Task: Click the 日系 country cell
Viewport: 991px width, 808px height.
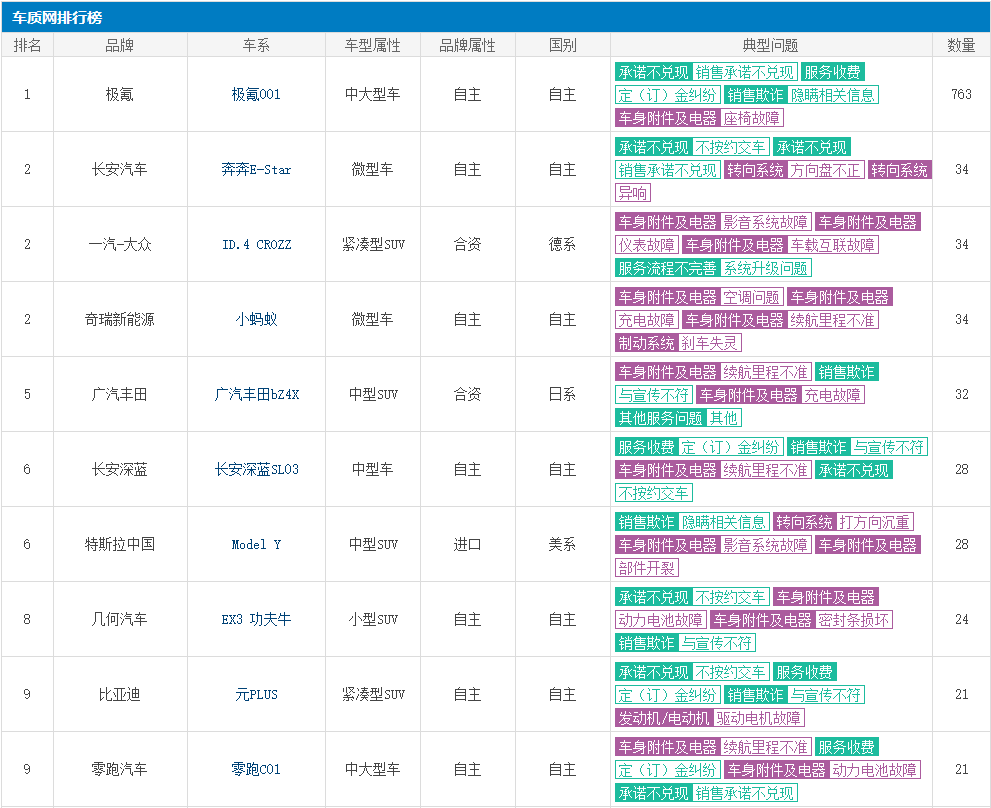Action: (x=562, y=395)
